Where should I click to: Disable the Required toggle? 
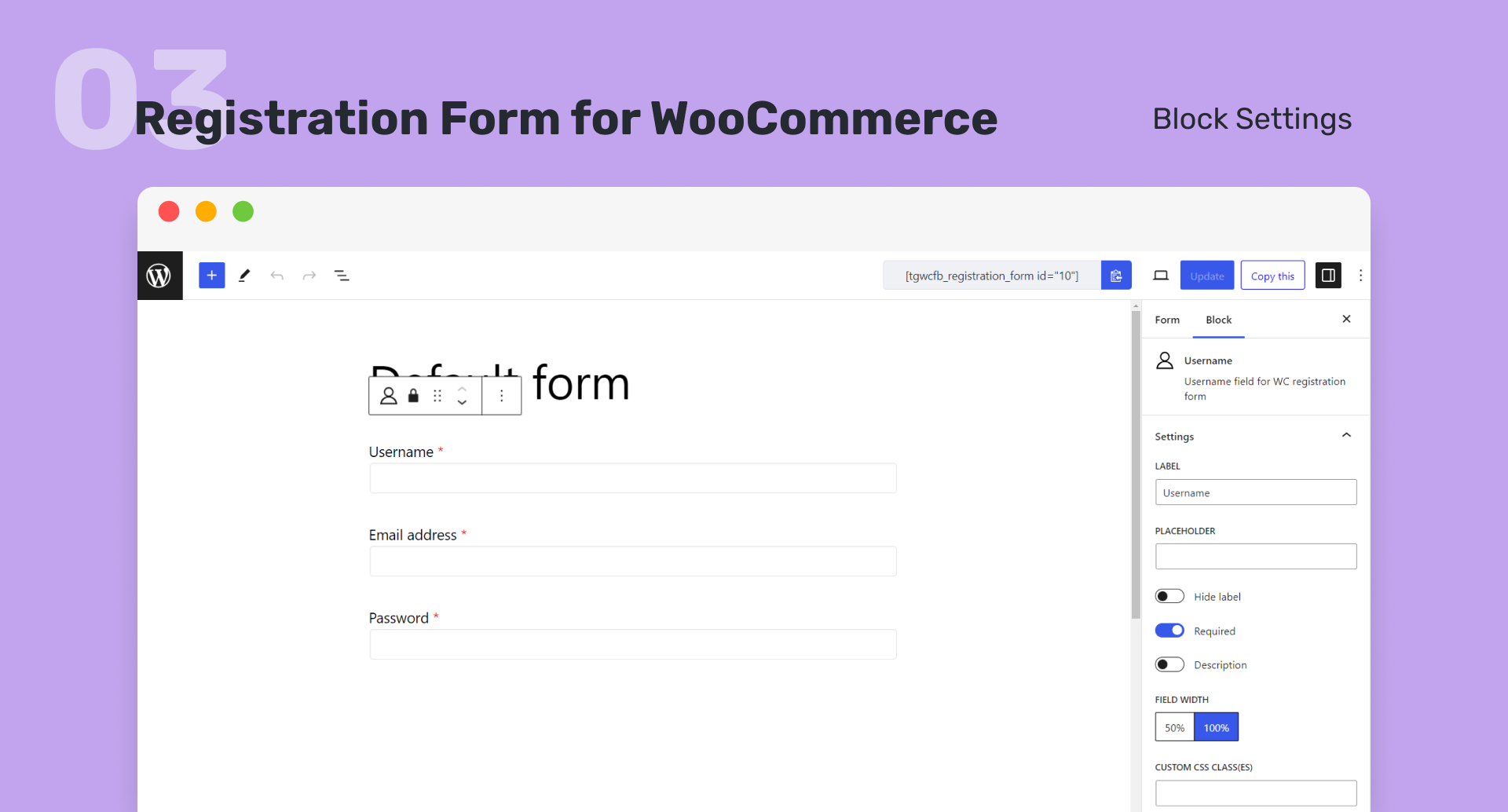[1169, 631]
